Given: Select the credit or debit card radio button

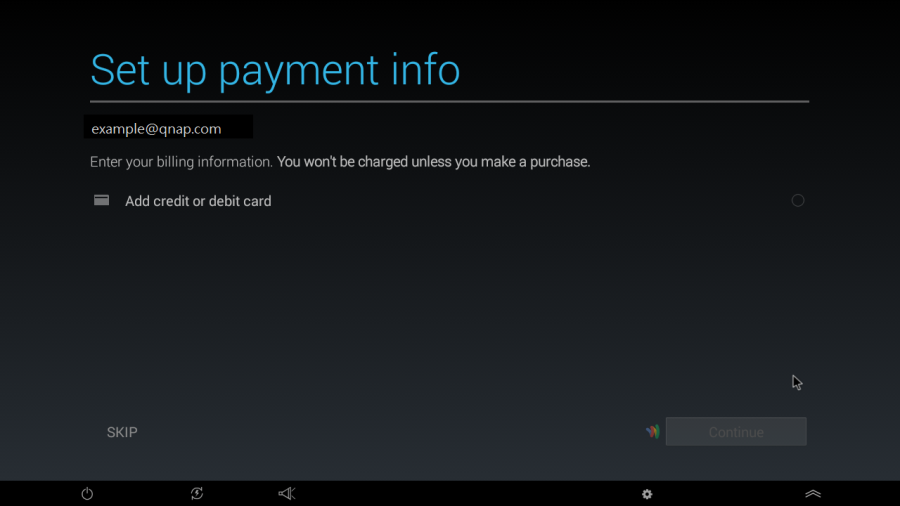Looking at the screenshot, I should point(798,201).
